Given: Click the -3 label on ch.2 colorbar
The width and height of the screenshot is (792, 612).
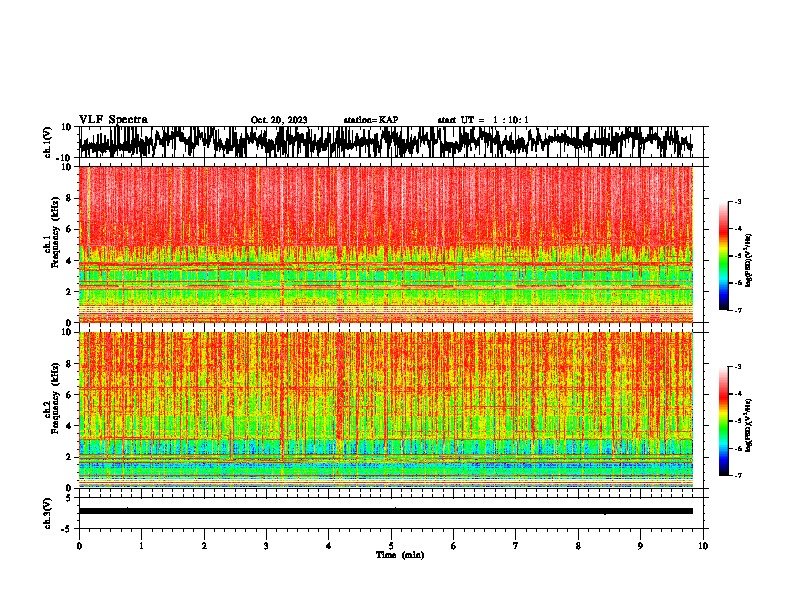Looking at the screenshot, I should click(738, 367).
